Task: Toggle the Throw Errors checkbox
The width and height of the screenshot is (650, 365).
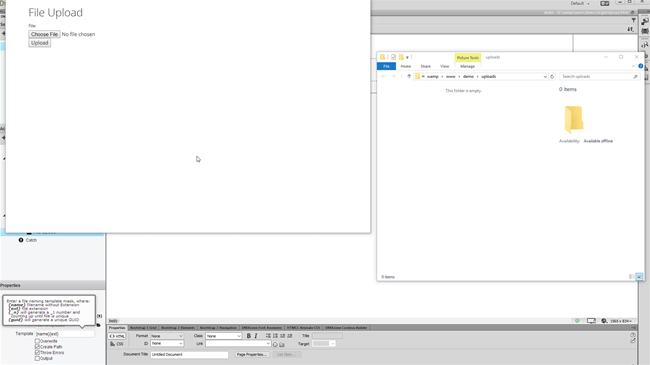Action: 37,353
